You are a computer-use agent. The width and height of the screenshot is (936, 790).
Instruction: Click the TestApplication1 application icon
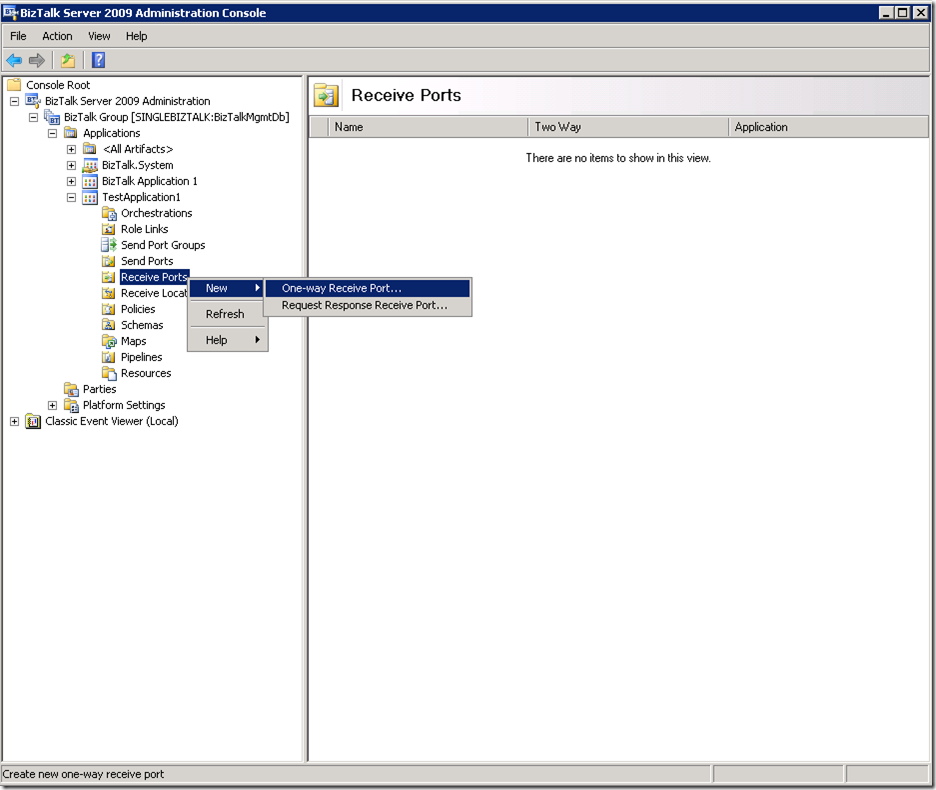[90, 198]
